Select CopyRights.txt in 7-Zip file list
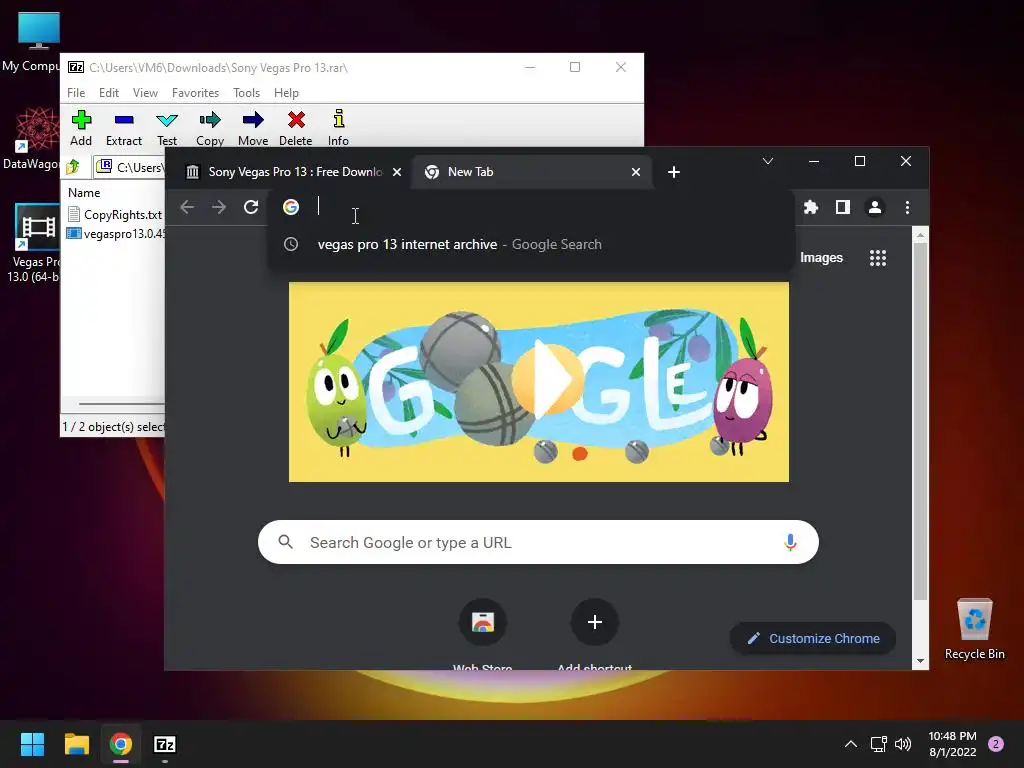Image resolution: width=1024 pixels, height=768 pixels. coord(115,214)
